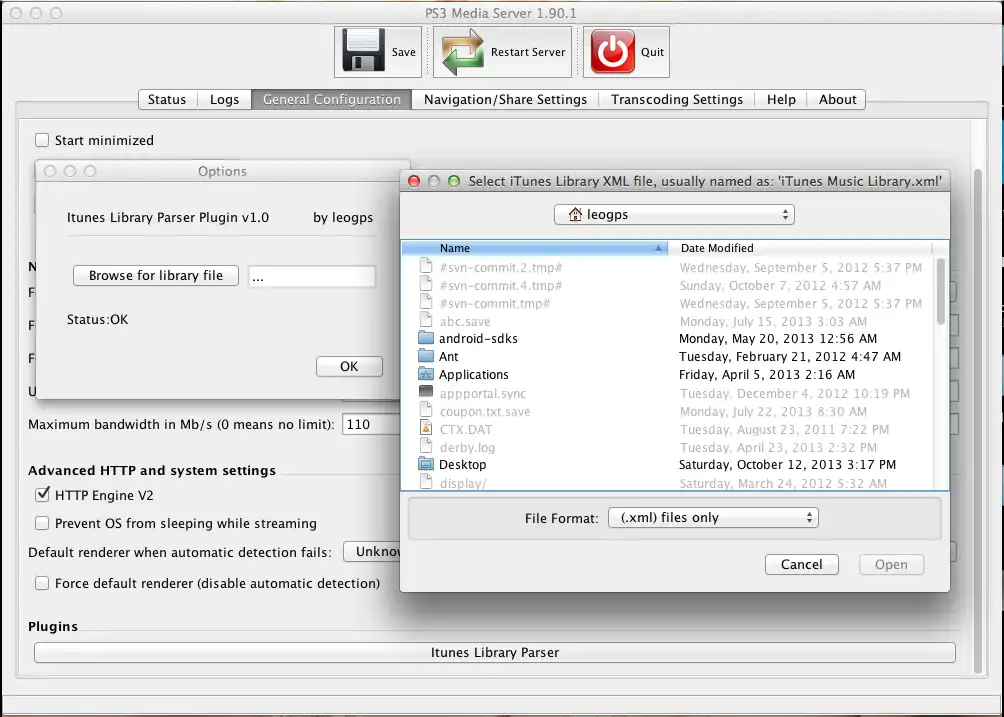Click the coupon.txt.save file icon
Screen dimensions: 1004x717
pos(426,410)
